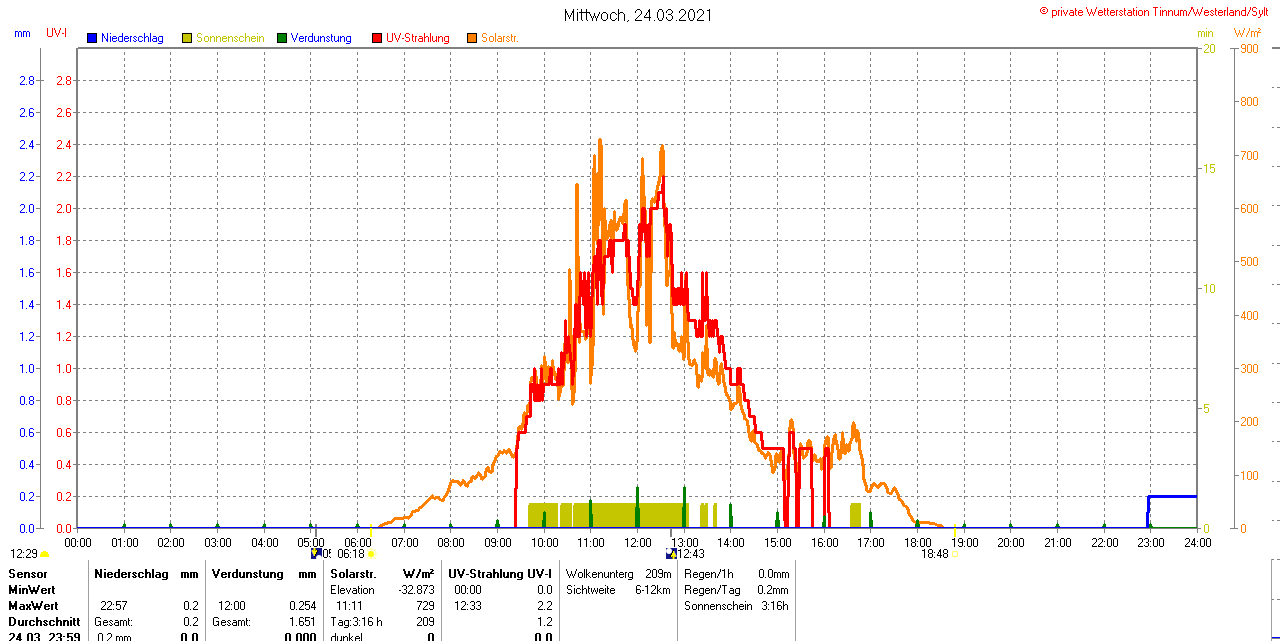1280x641 pixels.
Task: Click the 18:00 hour label on time axis
Action: pos(917,542)
